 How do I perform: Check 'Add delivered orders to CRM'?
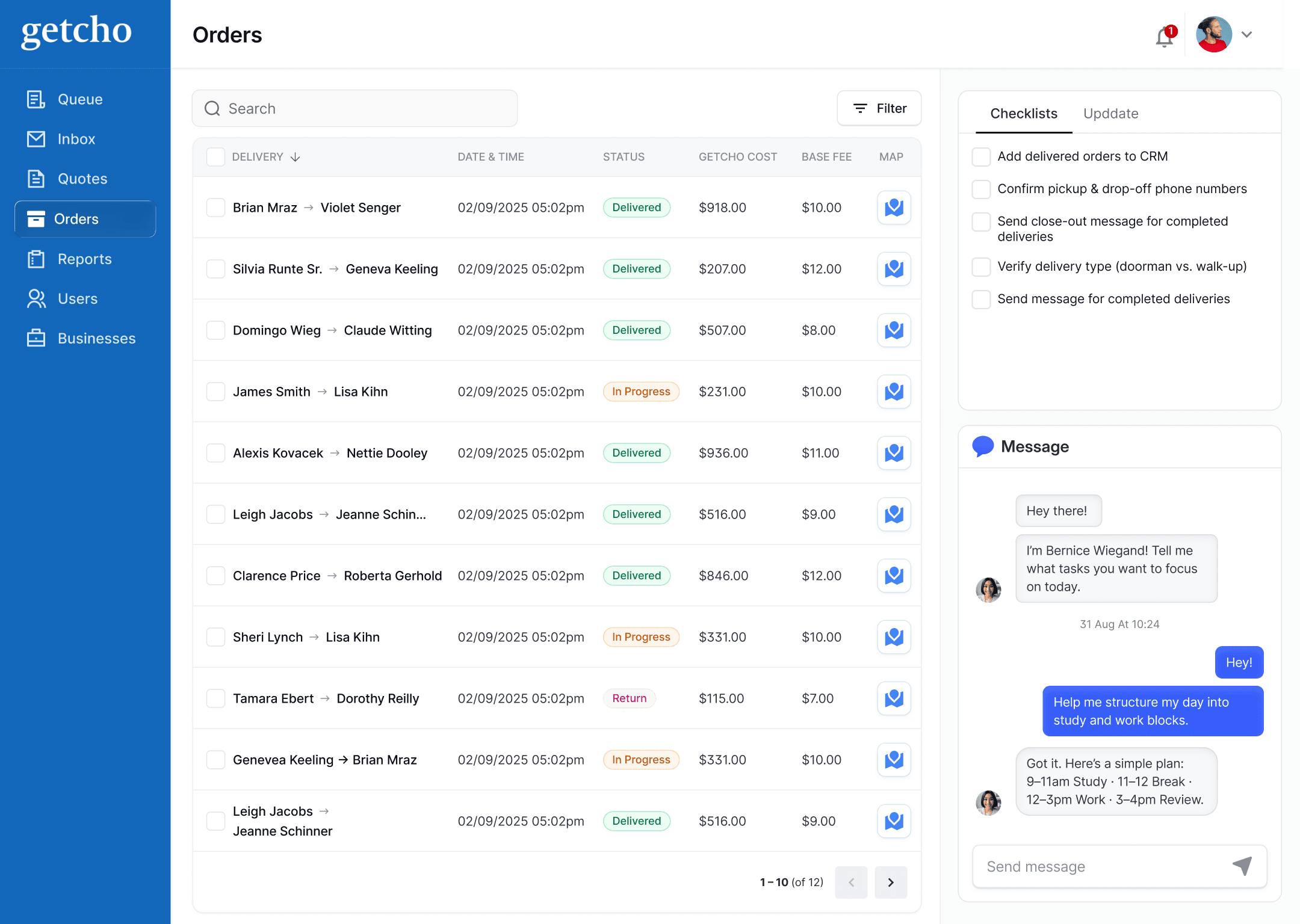point(981,156)
